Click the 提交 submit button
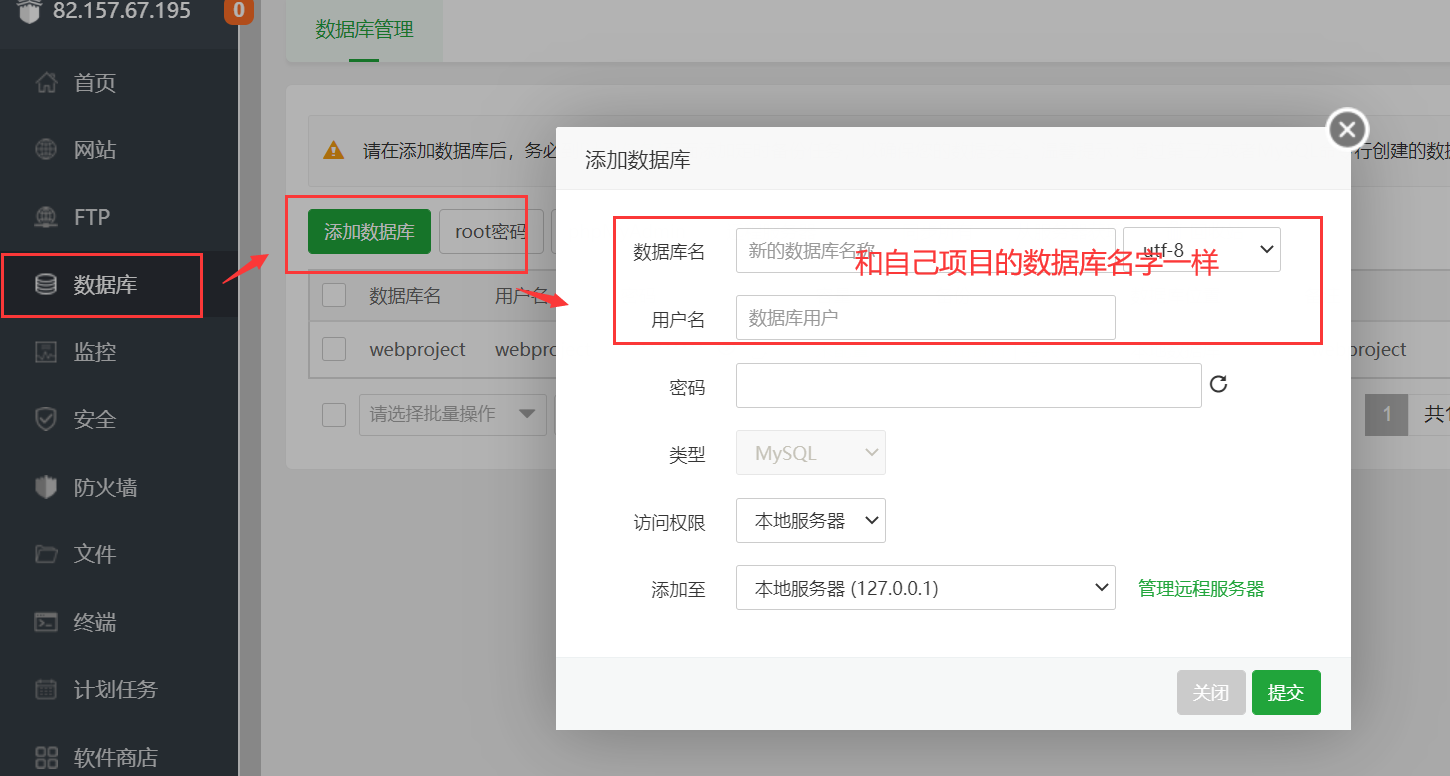This screenshot has width=1450, height=776. coord(1286,692)
